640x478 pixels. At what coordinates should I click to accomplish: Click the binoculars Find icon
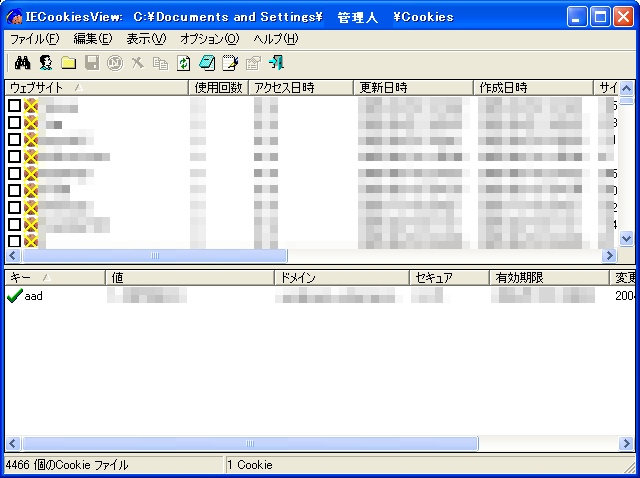coord(22,63)
